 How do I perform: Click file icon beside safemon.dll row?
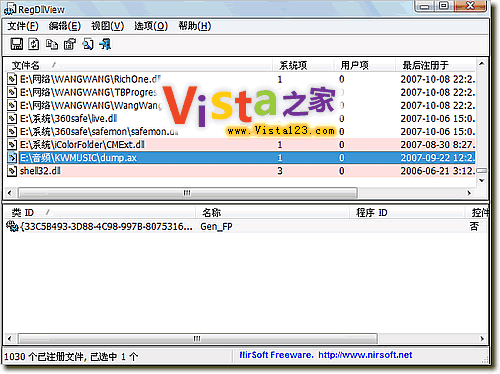pyautogui.click(x=12, y=131)
